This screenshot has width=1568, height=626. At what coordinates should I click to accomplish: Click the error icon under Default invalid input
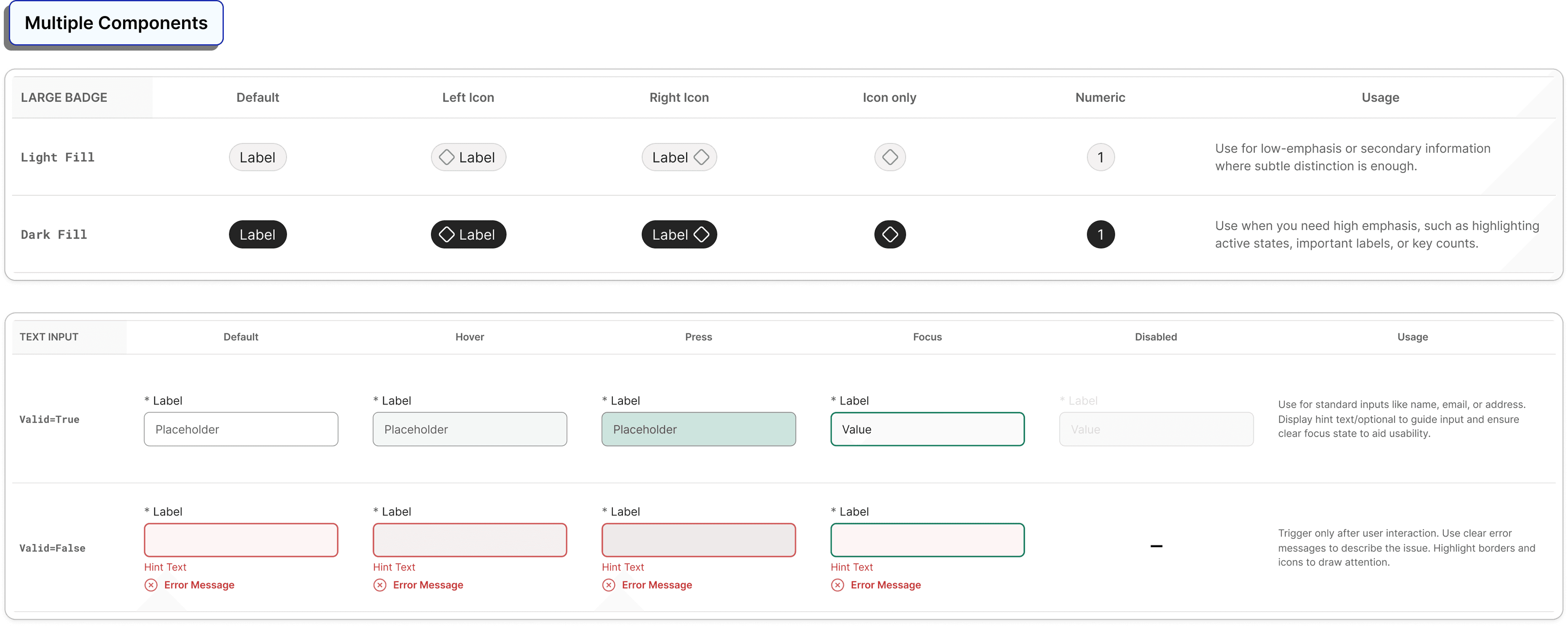pyautogui.click(x=151, y=585)
